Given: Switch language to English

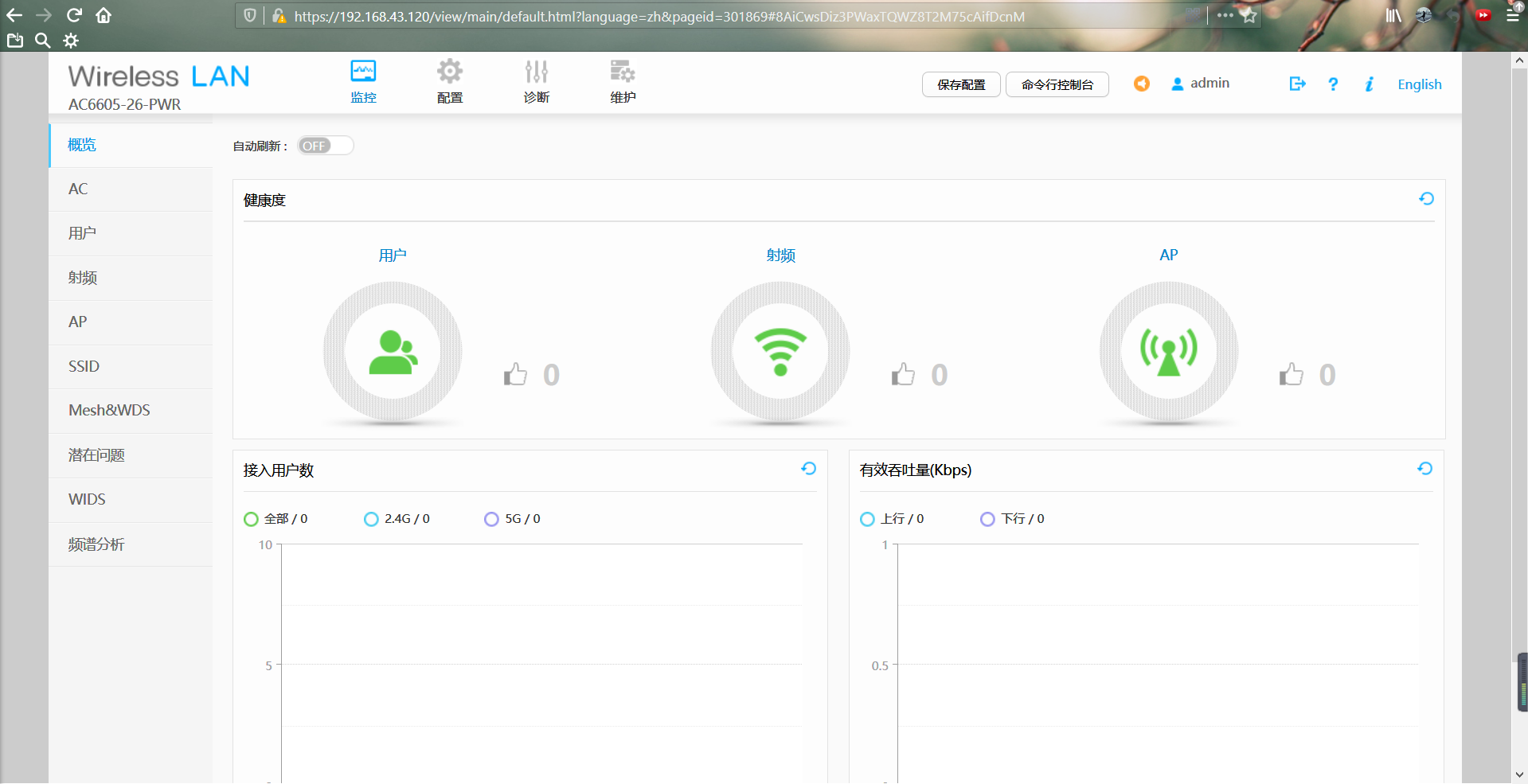Looking at the screenshot, I should tap(1420, 84).
